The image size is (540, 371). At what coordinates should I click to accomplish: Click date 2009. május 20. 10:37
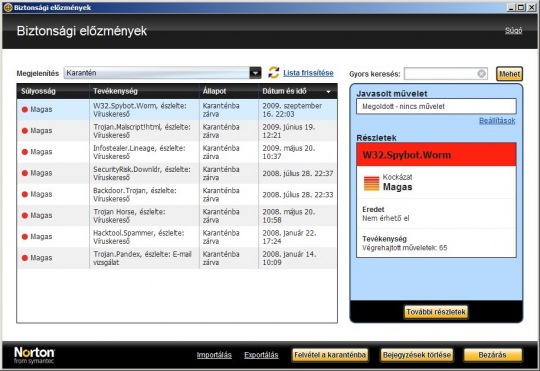click(x=289, y=152)
